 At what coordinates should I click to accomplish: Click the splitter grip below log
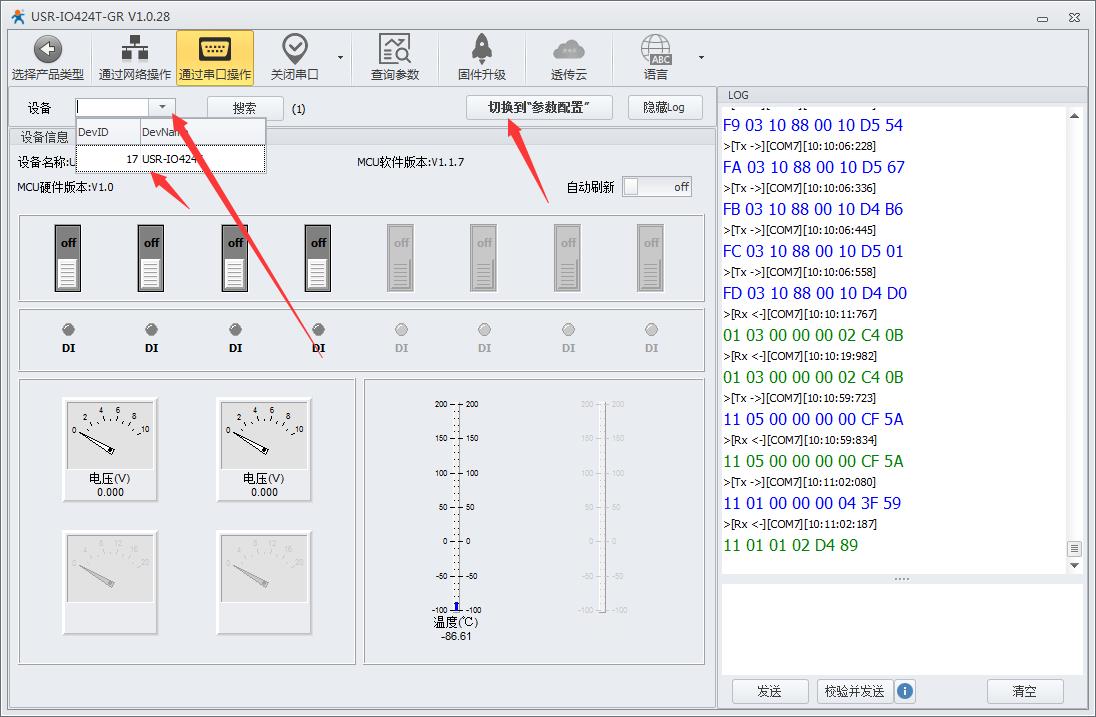click(902, 579)
